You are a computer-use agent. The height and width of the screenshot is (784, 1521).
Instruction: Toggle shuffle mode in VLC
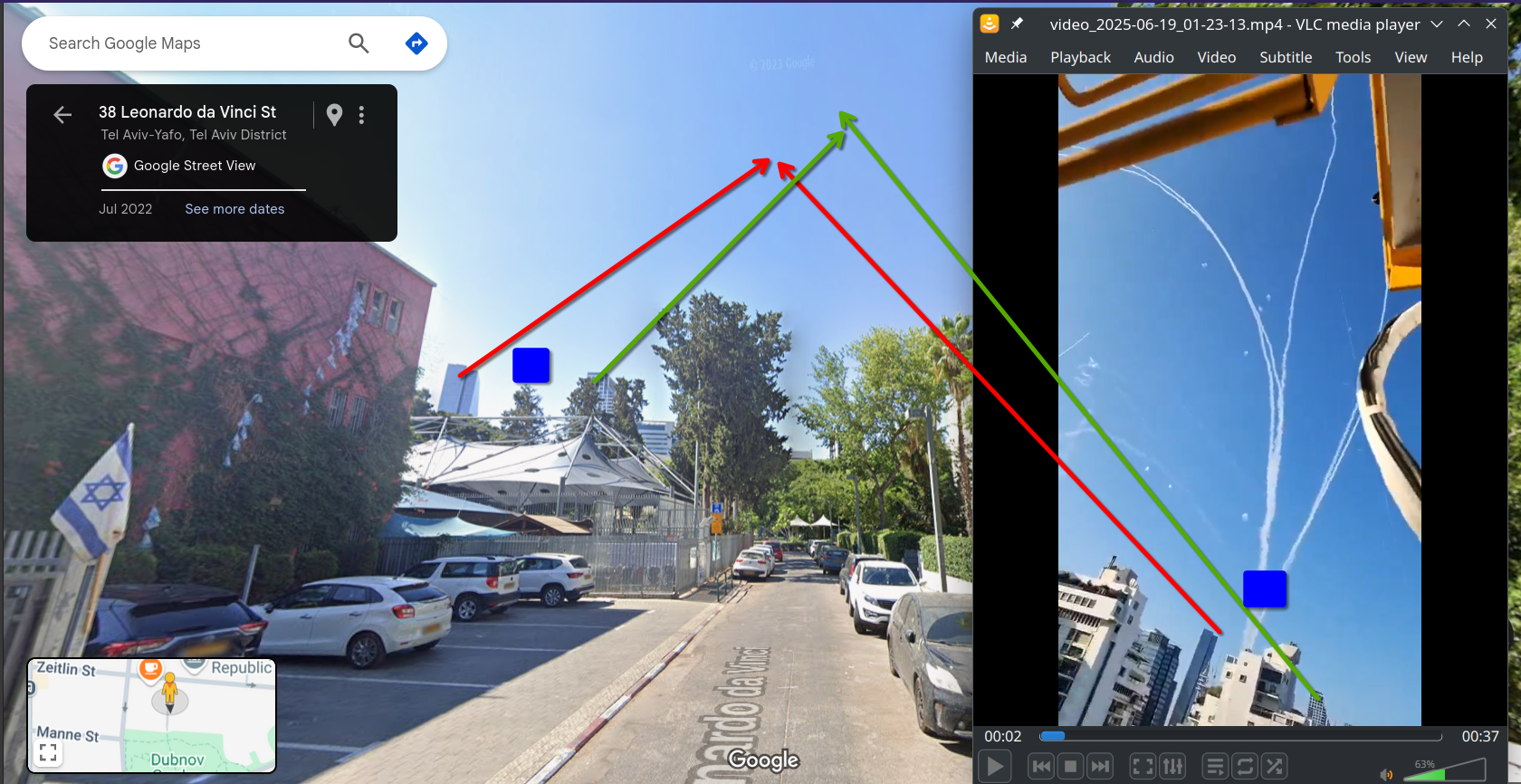point(1275,767)
